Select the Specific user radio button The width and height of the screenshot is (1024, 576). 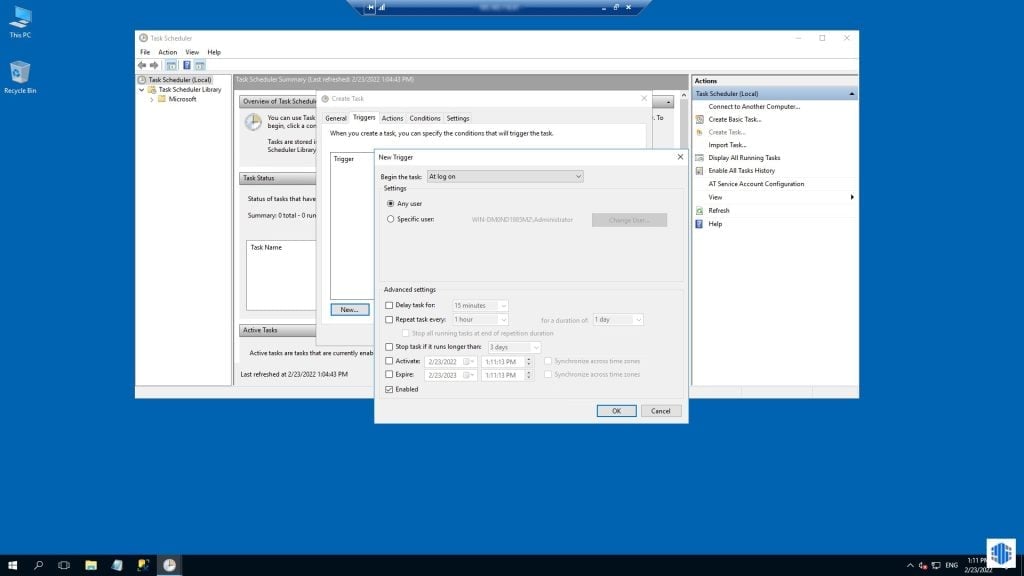click(389, 220)
